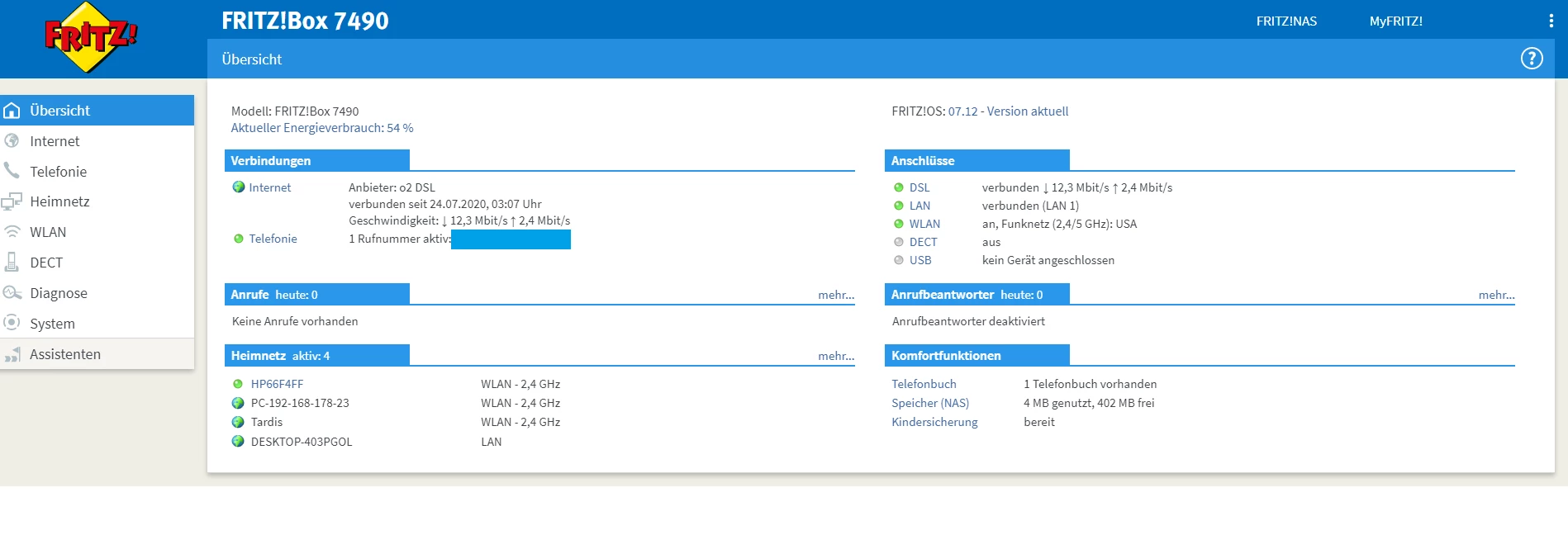This screenshot has width=1568, height=535.
Task: Show more calls via Anrufe mehr link
Action: point(836,295)
